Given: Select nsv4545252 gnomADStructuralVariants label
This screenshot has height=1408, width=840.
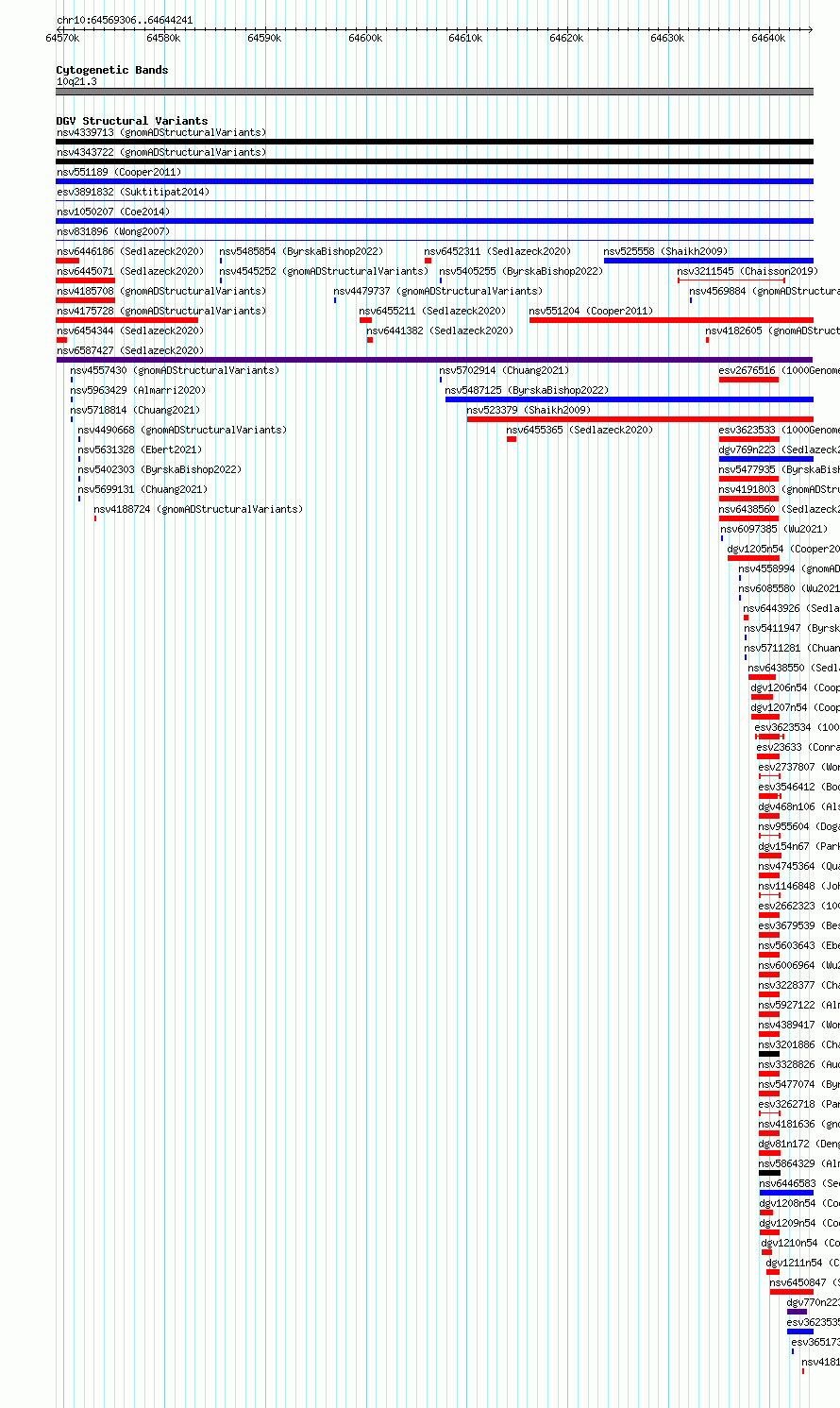Looking at the screenshot, I should coord(324,271).
